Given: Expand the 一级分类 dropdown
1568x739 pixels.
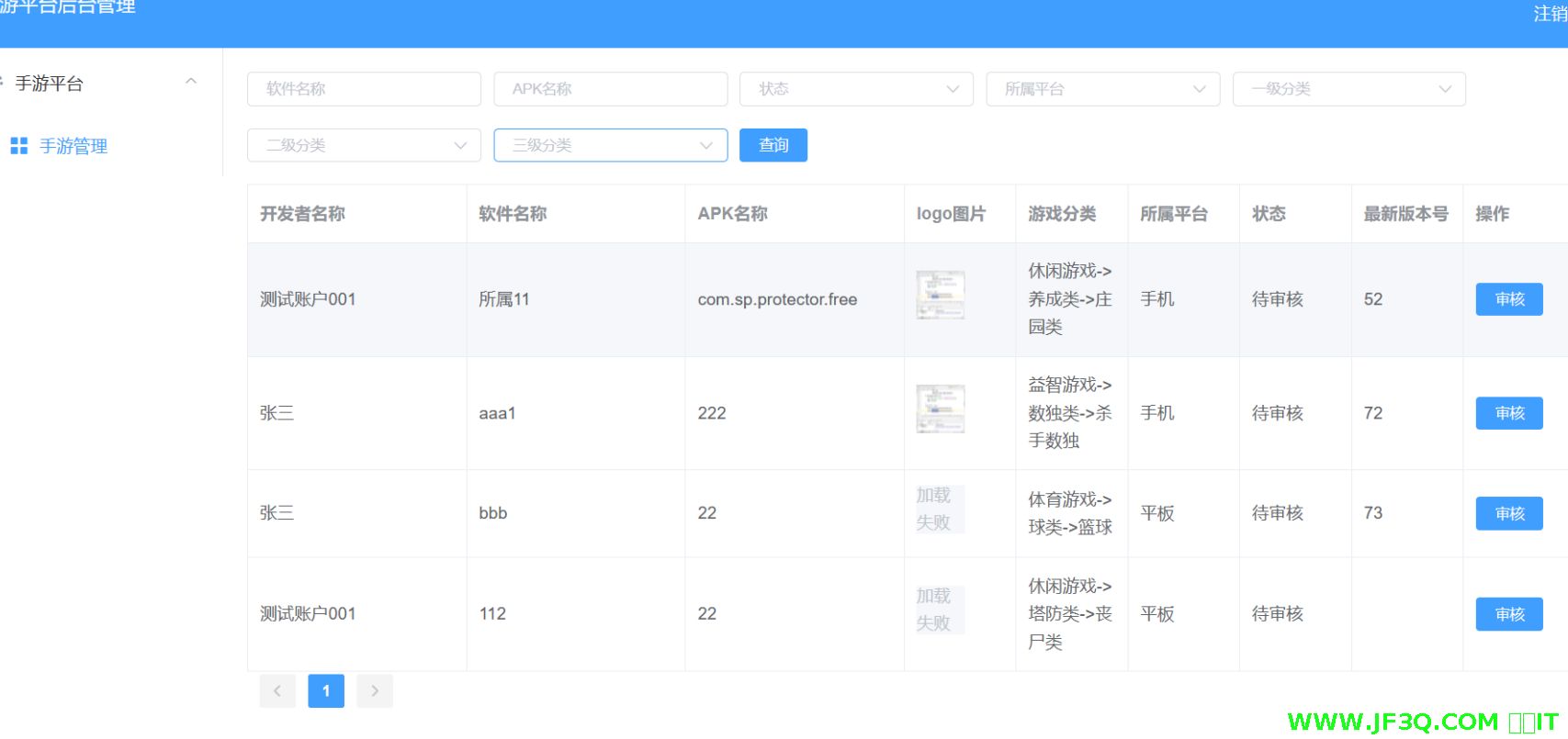Looking at the screenshot, I should point(1348,89).
